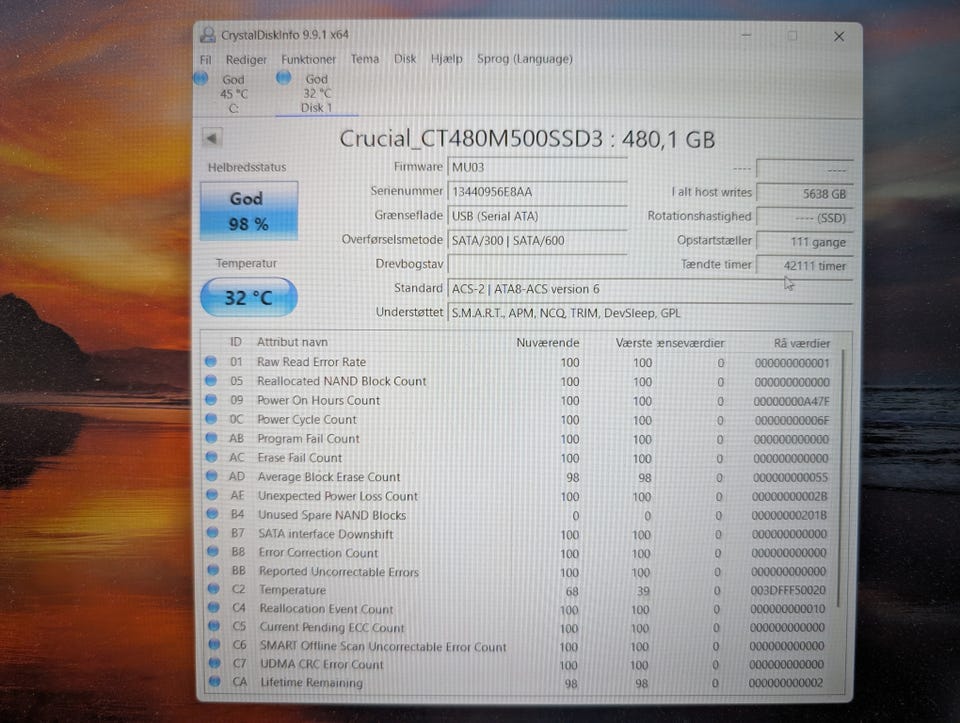
Task: Open the Rediger menu
Action: (246, 59)
